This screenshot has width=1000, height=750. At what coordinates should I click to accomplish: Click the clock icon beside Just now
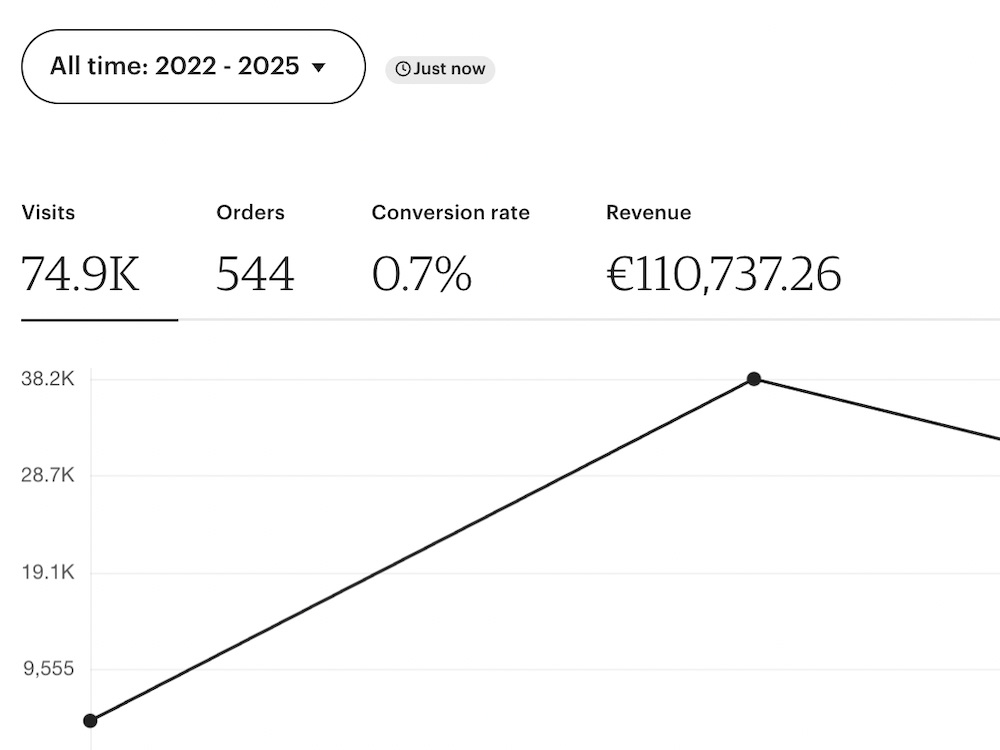[x=403, y=69]
